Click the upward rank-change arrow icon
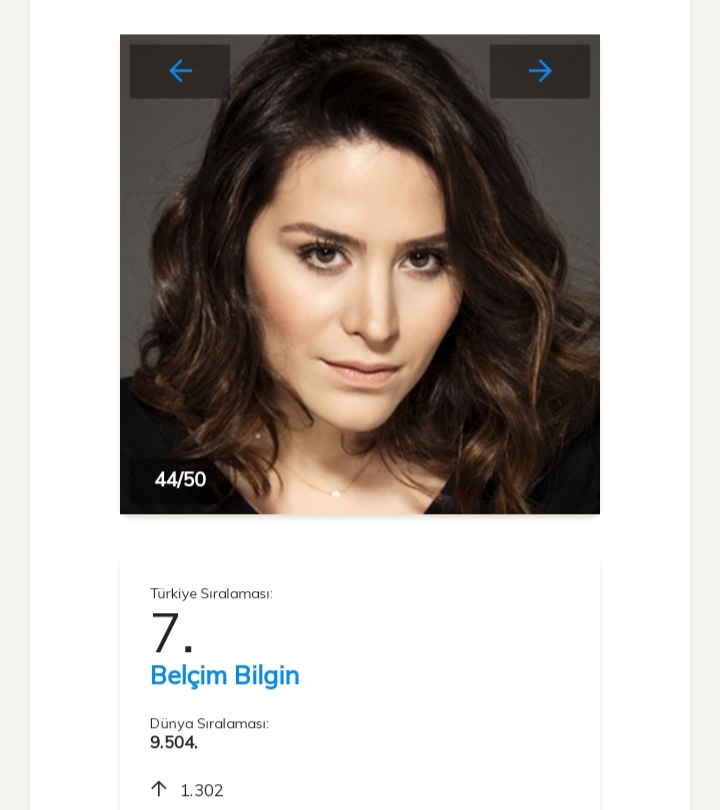This screenshot has height=810, width=720. point(159,789)
